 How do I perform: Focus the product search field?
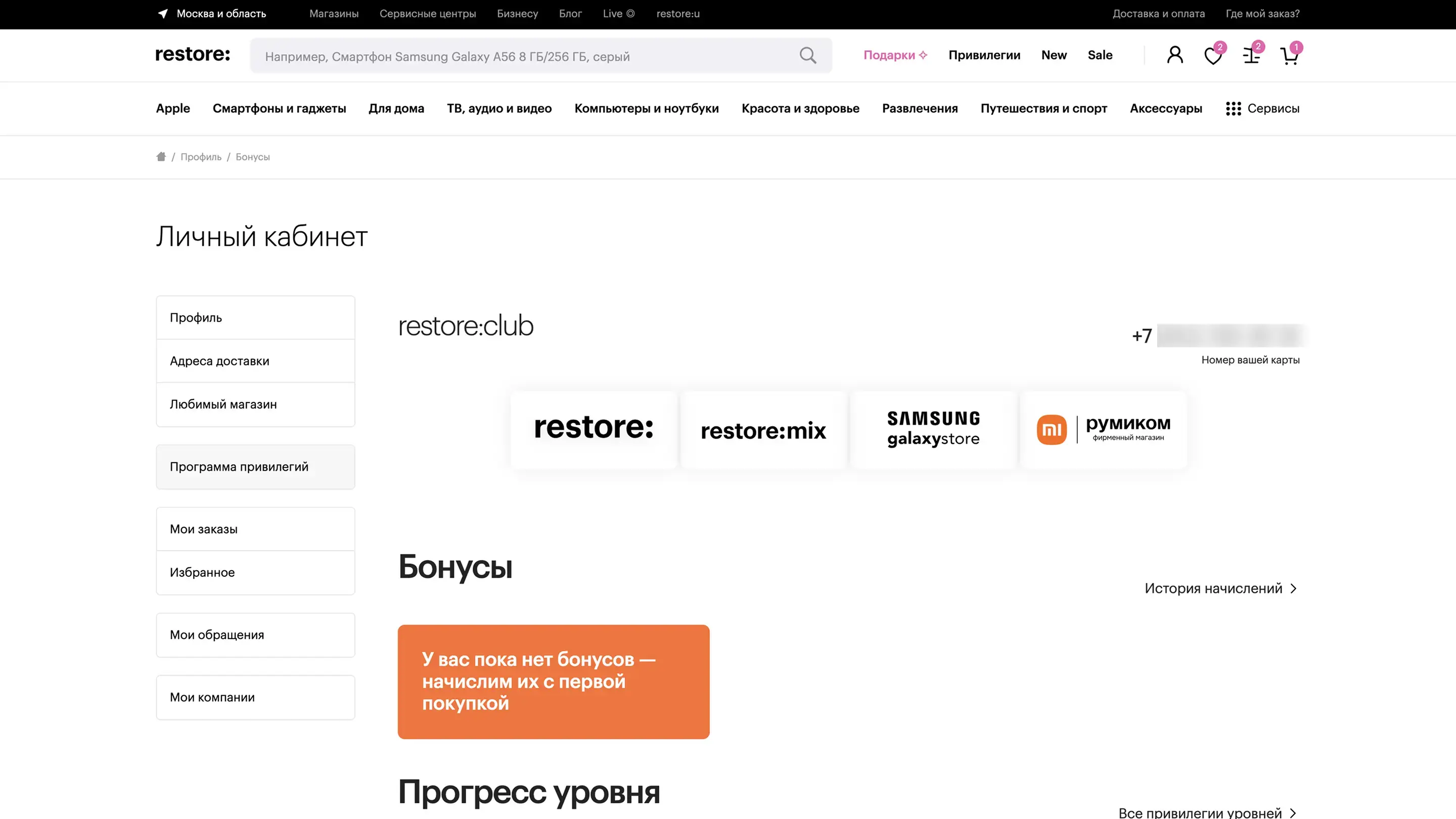click(526, 56)
